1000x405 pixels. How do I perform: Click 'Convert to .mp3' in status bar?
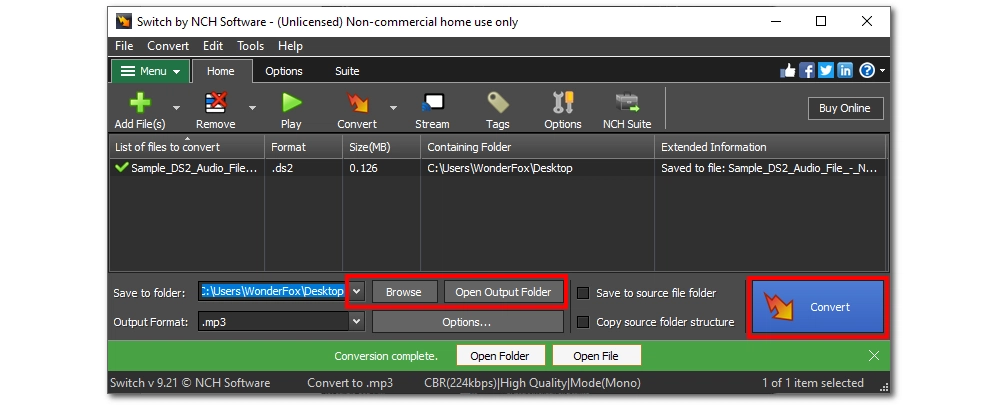pyautogui.click(x=350, y=383)
